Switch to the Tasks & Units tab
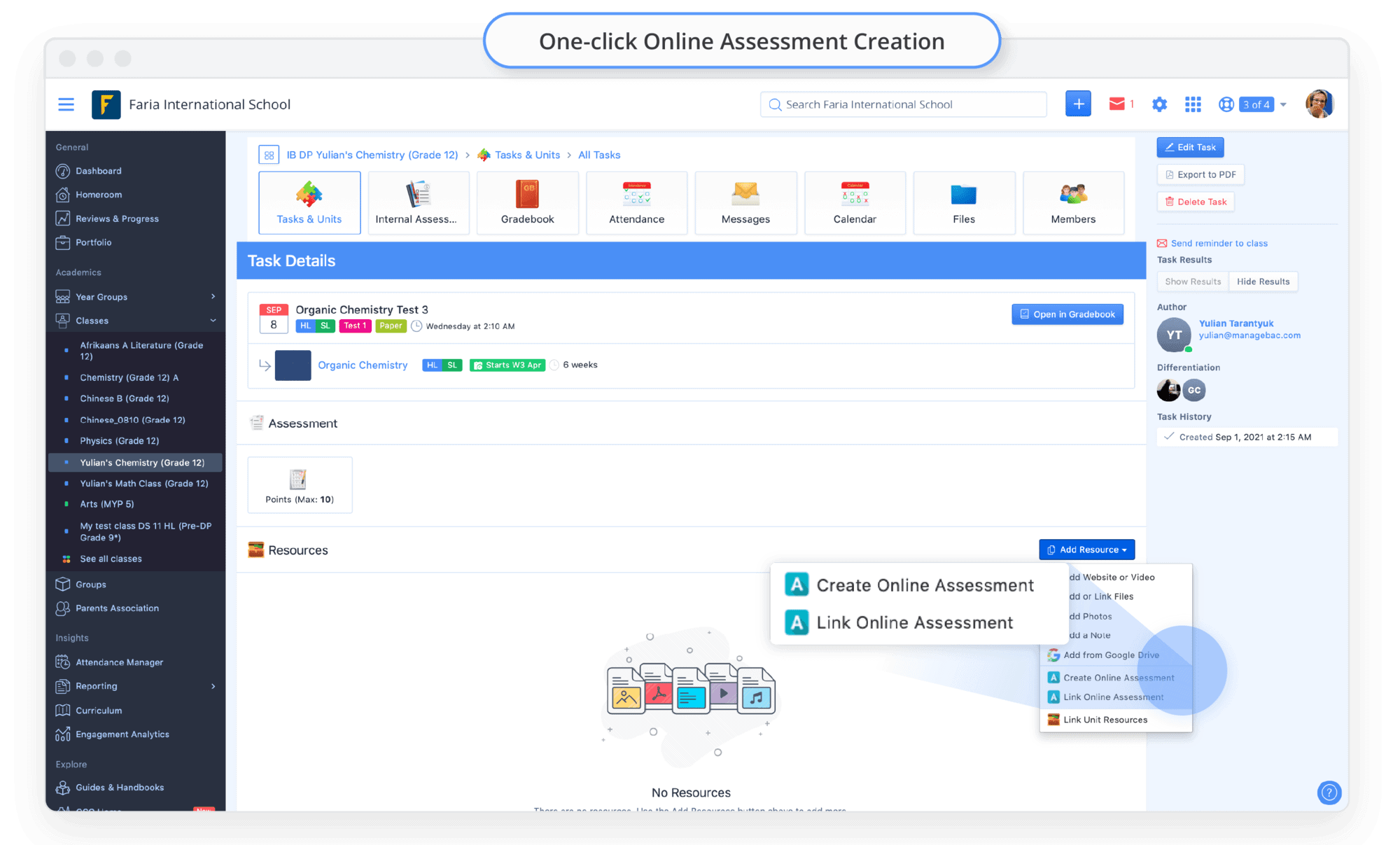 pos(309,202)
